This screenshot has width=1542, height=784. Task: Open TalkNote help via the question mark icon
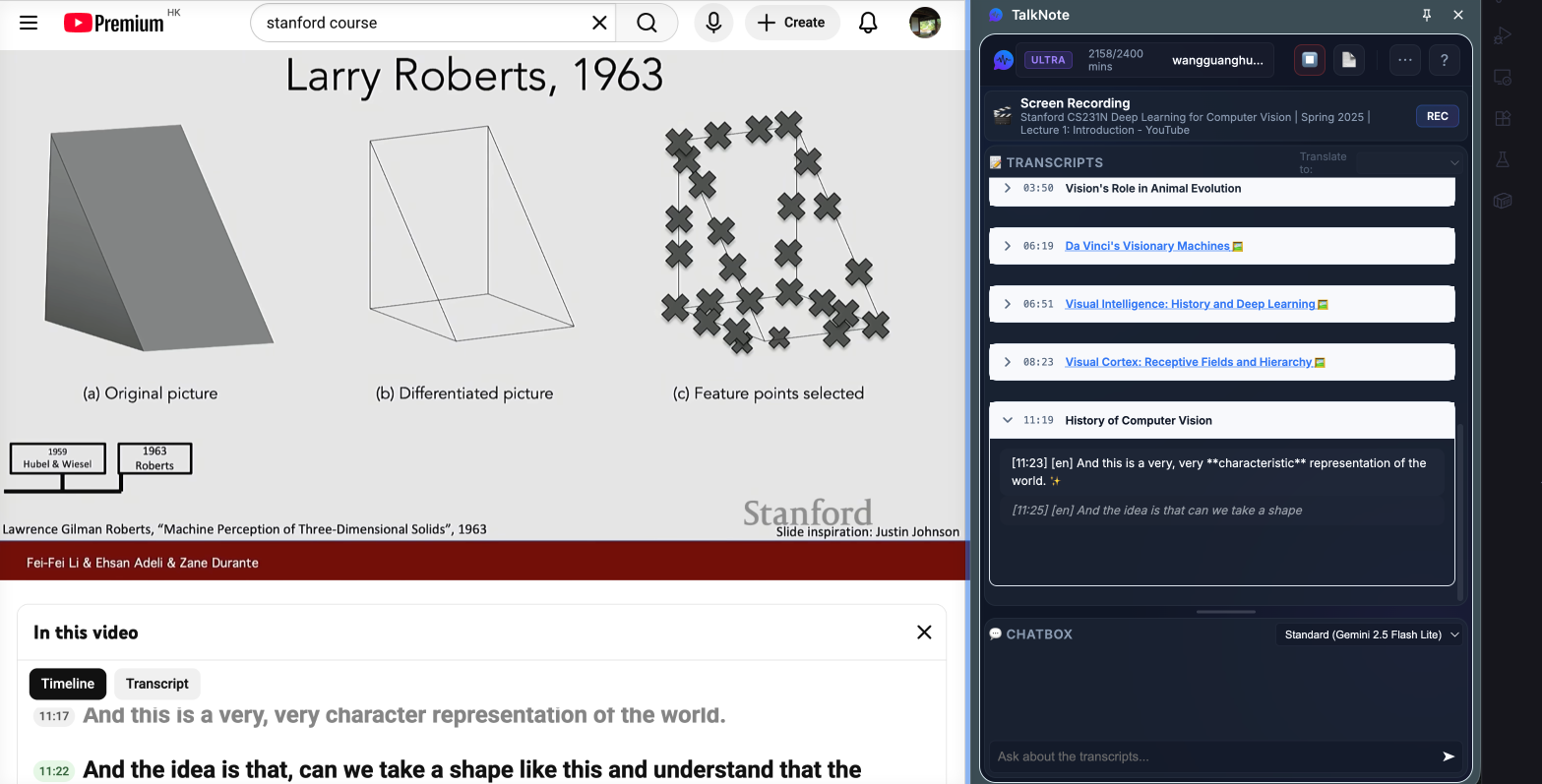tap(1444, 60)
